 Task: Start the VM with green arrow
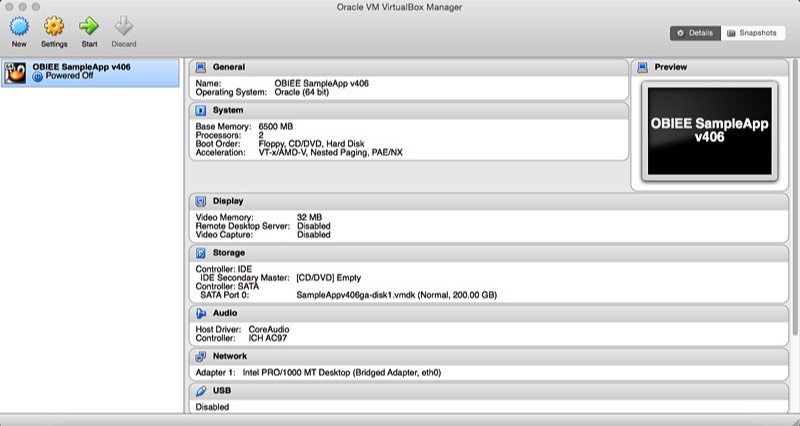click(x=89, y=26)
